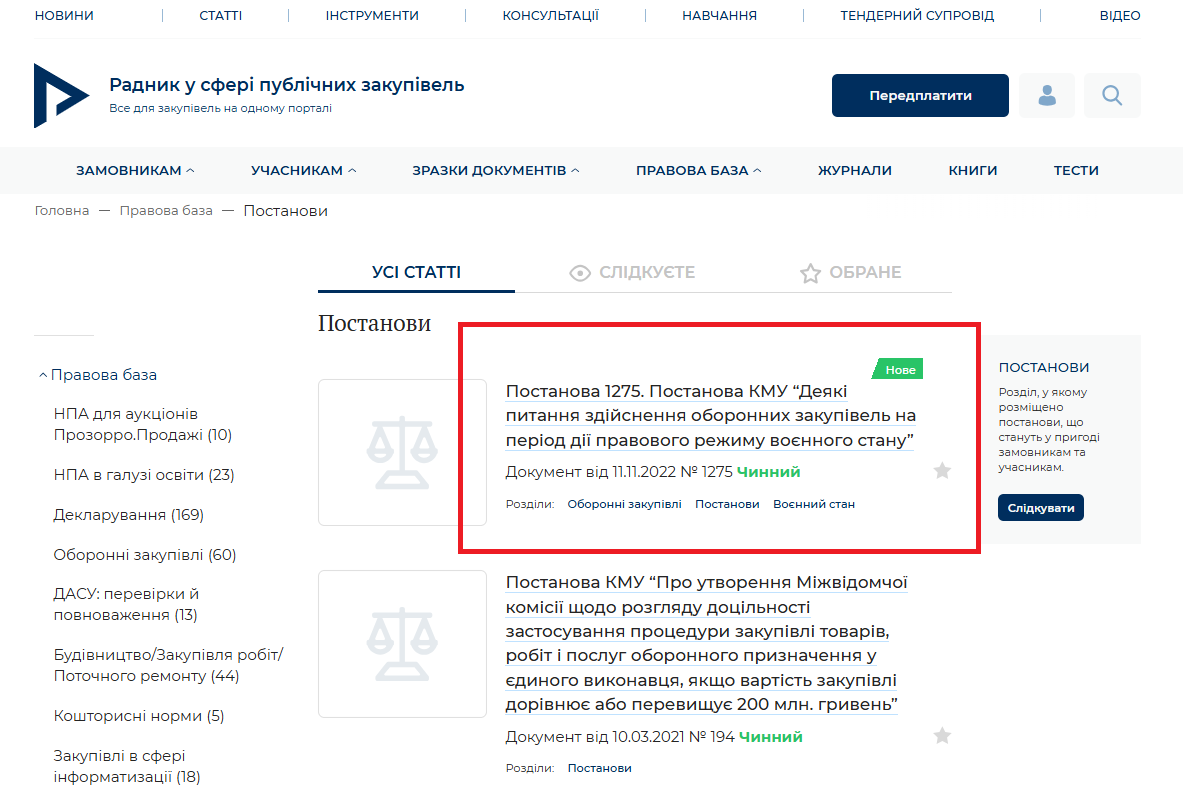Click the Слідкувати follow button
1183x800 pixels.
(x=1040, y=508)
